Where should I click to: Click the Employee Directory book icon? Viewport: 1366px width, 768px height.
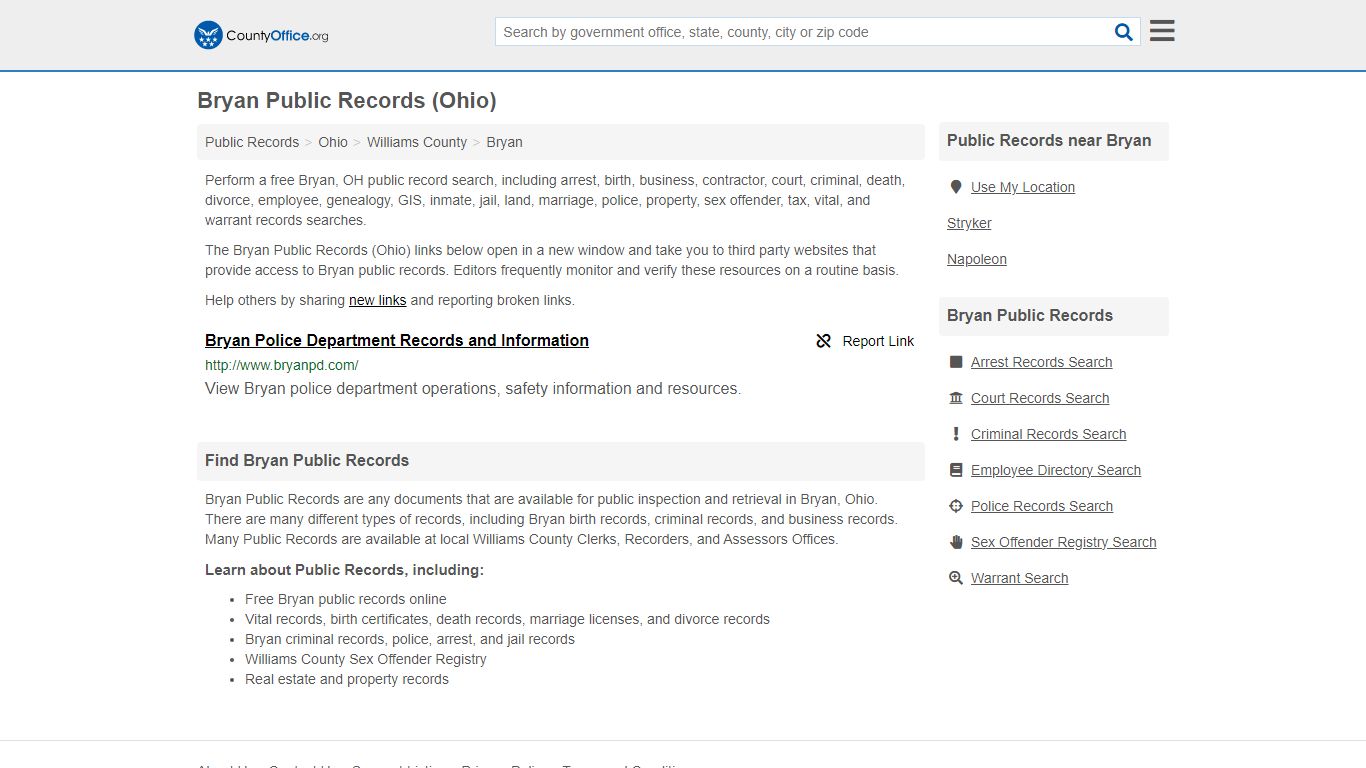click(x=956, y=470)
